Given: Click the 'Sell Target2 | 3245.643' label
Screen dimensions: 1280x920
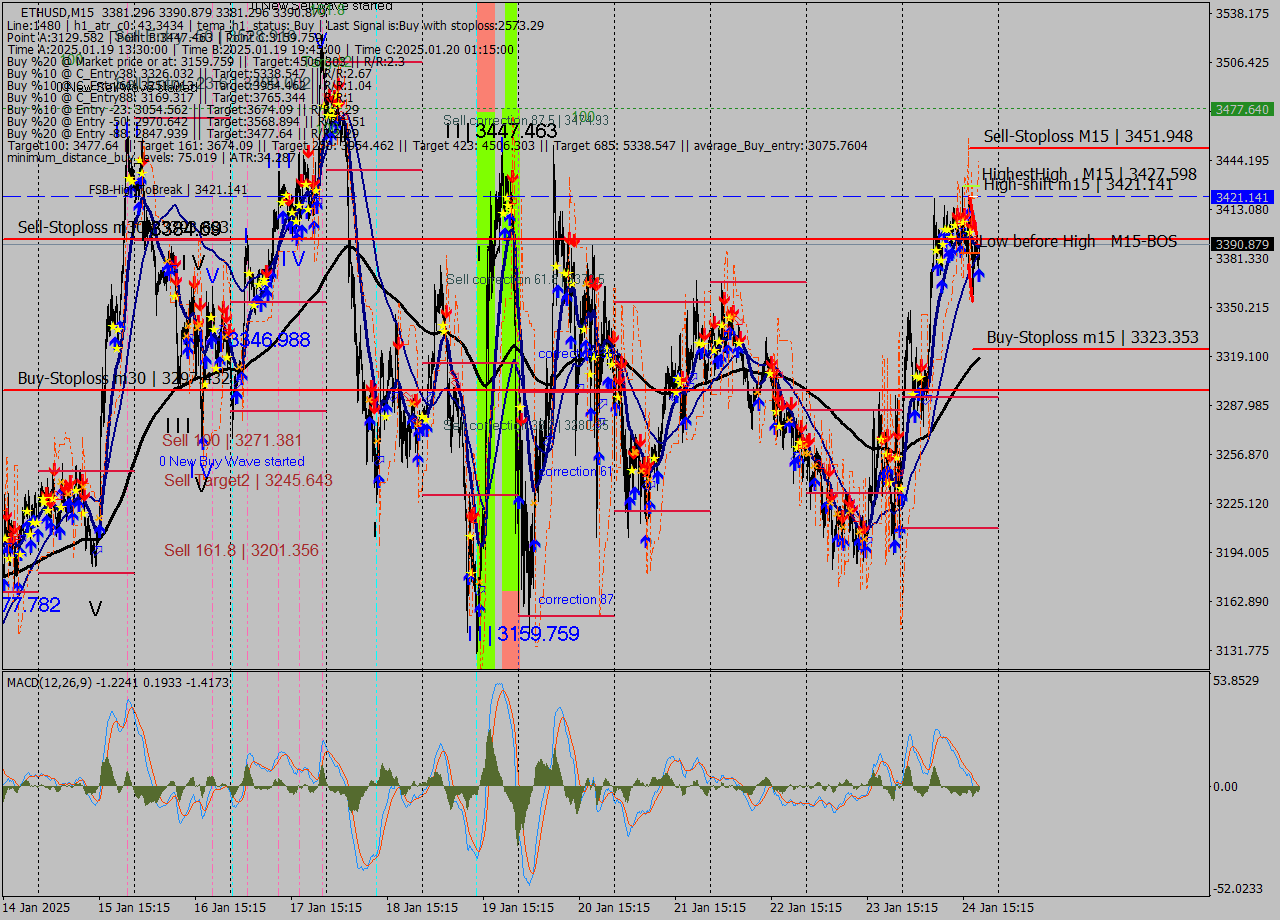Looking at the screenshot, I should (248, 480).
